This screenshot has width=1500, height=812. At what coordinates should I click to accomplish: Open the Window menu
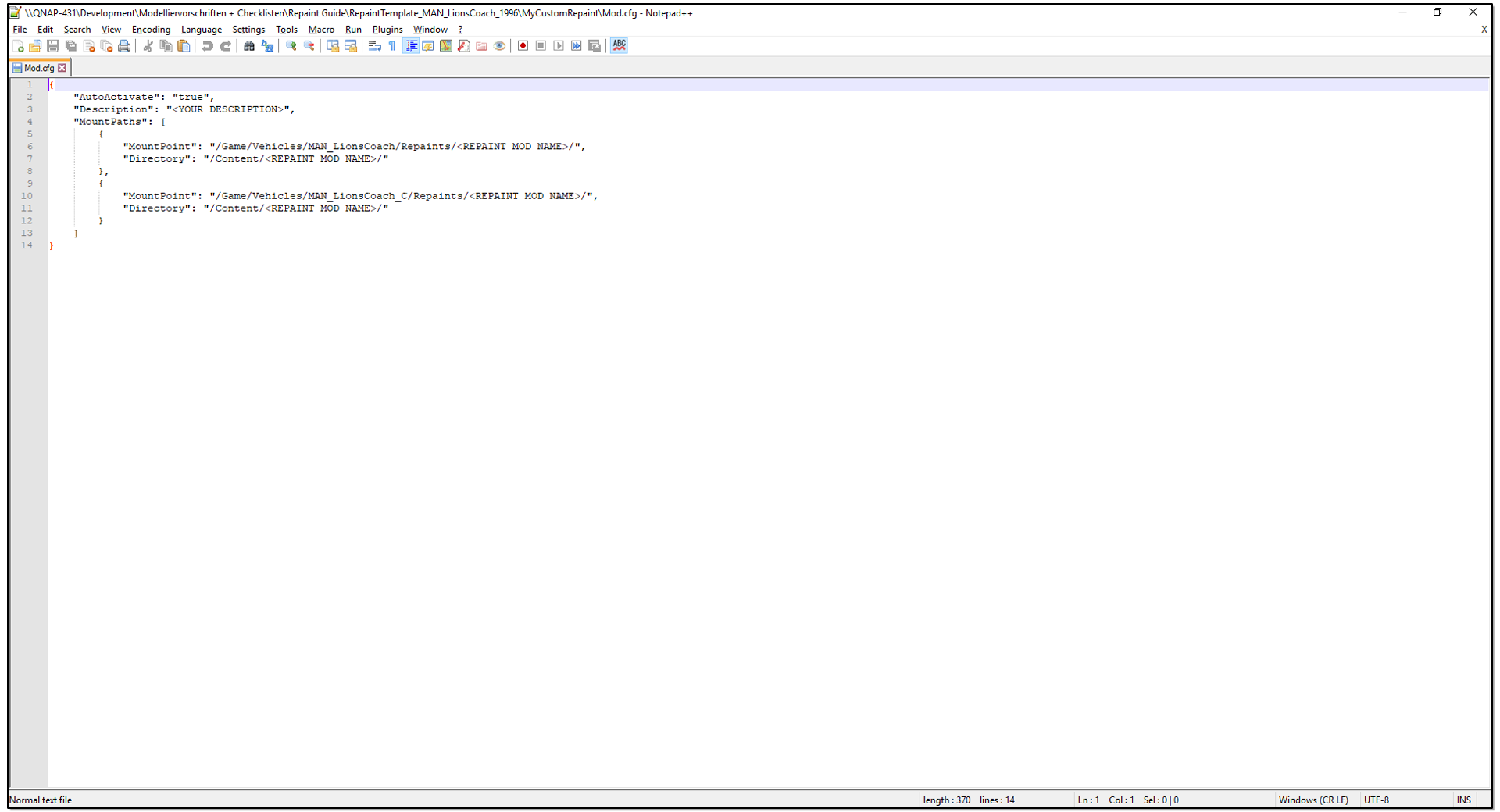click(430, 30)
